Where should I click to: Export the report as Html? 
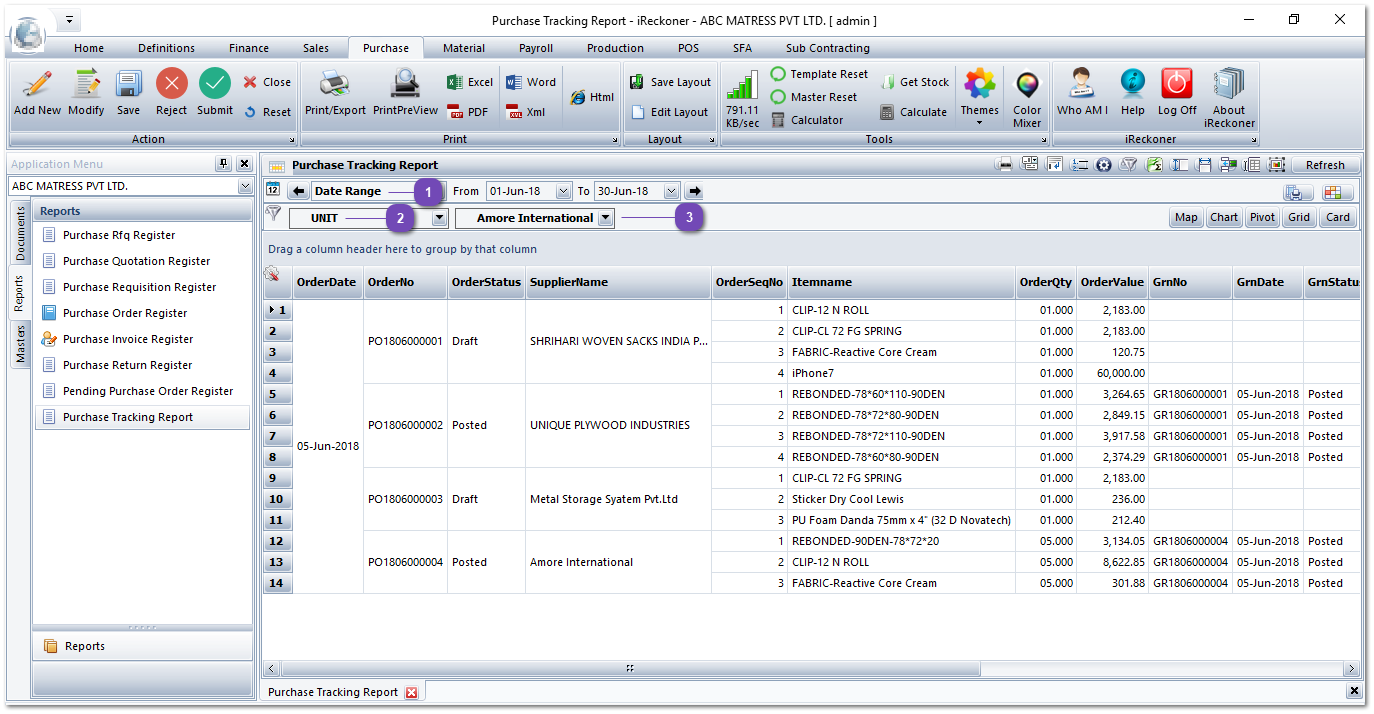point(592,96)
